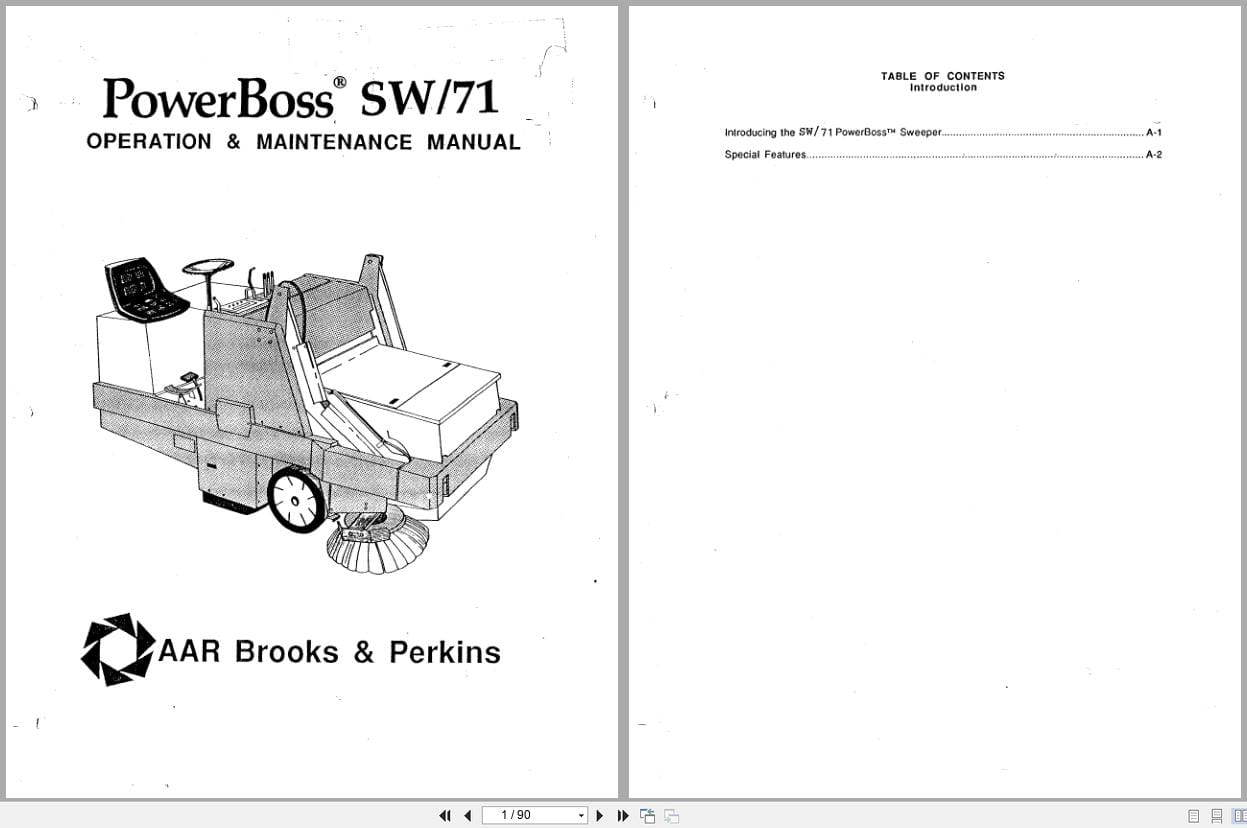This screenshot has width=1247, height=828.
Task: Enable continuous scrolling page view
Action: pos(1217,815)
